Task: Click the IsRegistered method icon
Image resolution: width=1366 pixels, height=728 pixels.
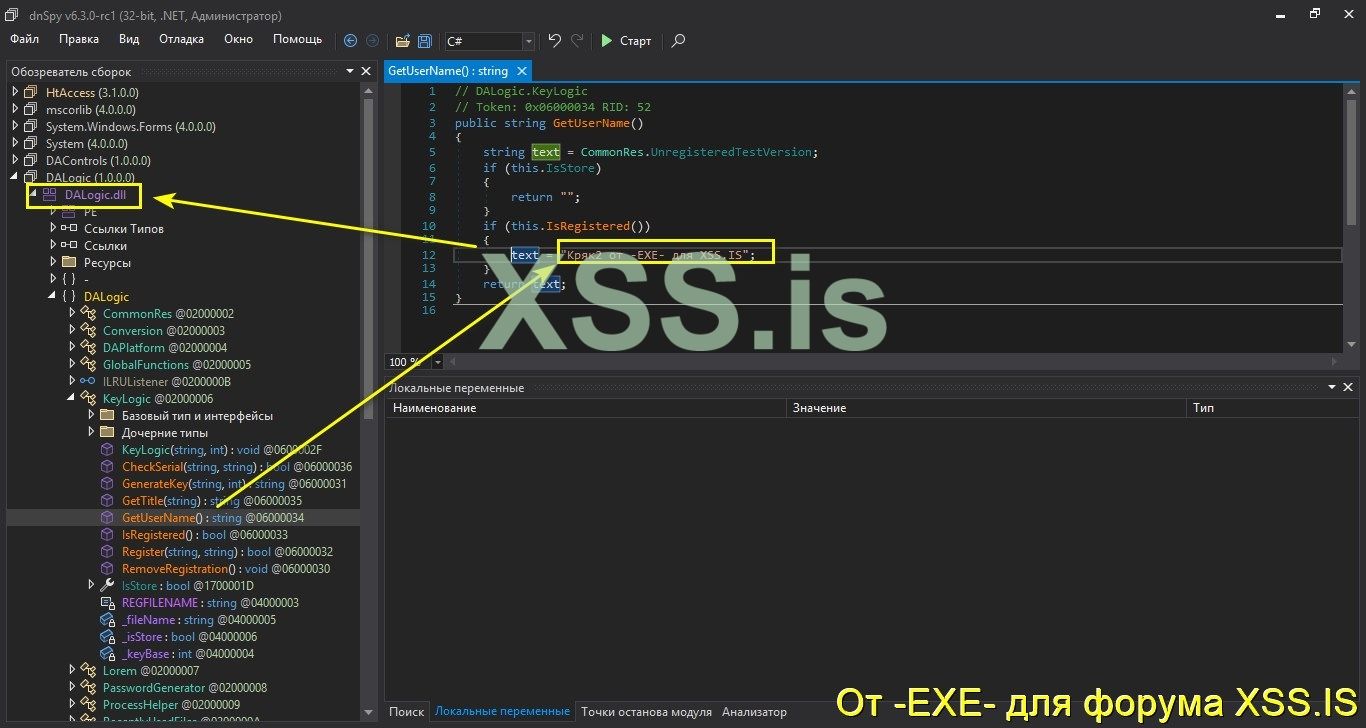Action: click(107, 534)
